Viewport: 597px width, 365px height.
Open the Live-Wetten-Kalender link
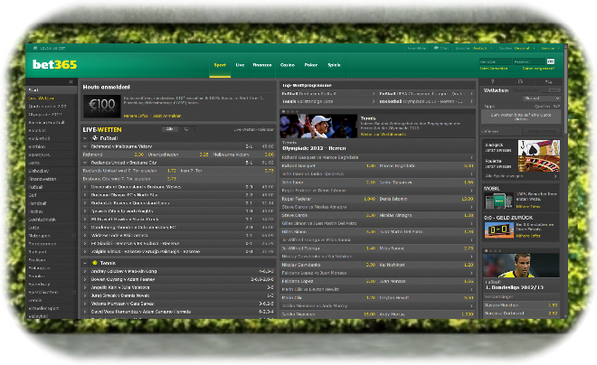[x=254, y=129]
